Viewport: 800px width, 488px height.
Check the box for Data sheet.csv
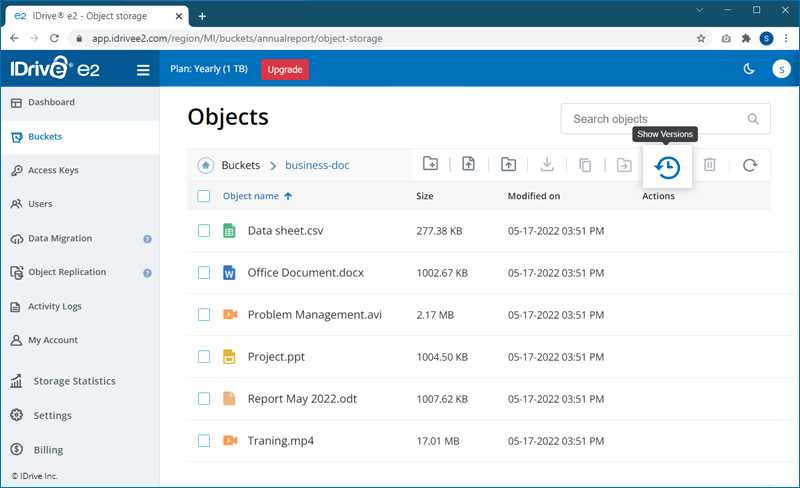[204, 231]
